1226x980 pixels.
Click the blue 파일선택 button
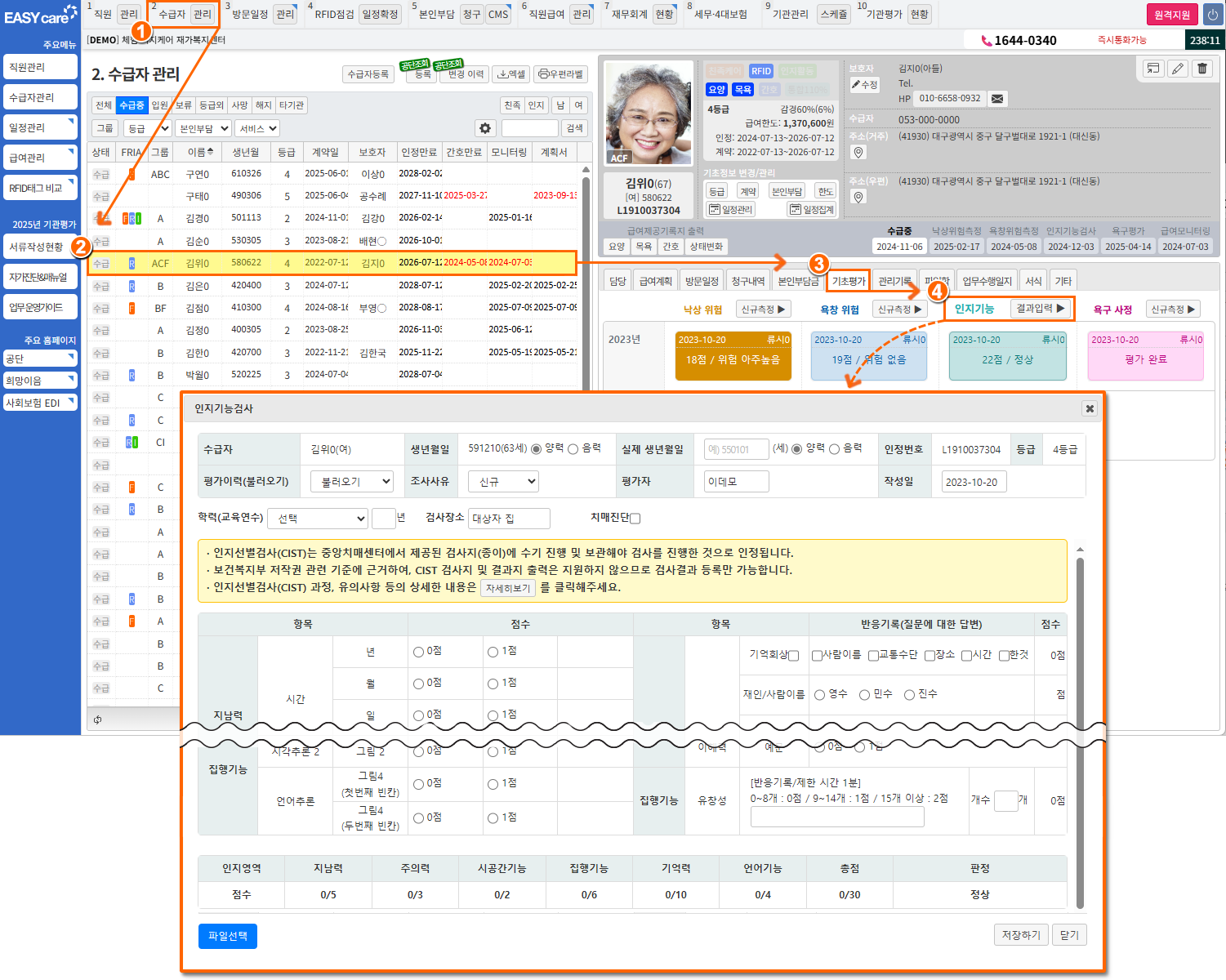[228, 936]
